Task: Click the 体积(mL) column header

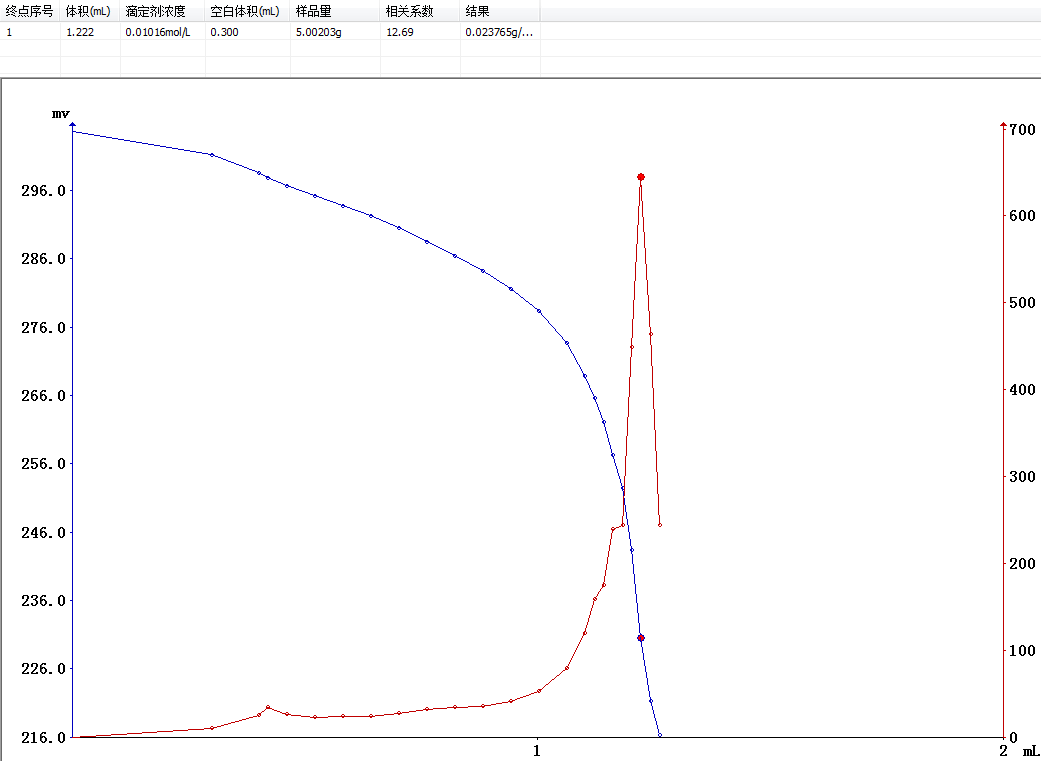Action: pyautogui.click(x=88, y=11)
